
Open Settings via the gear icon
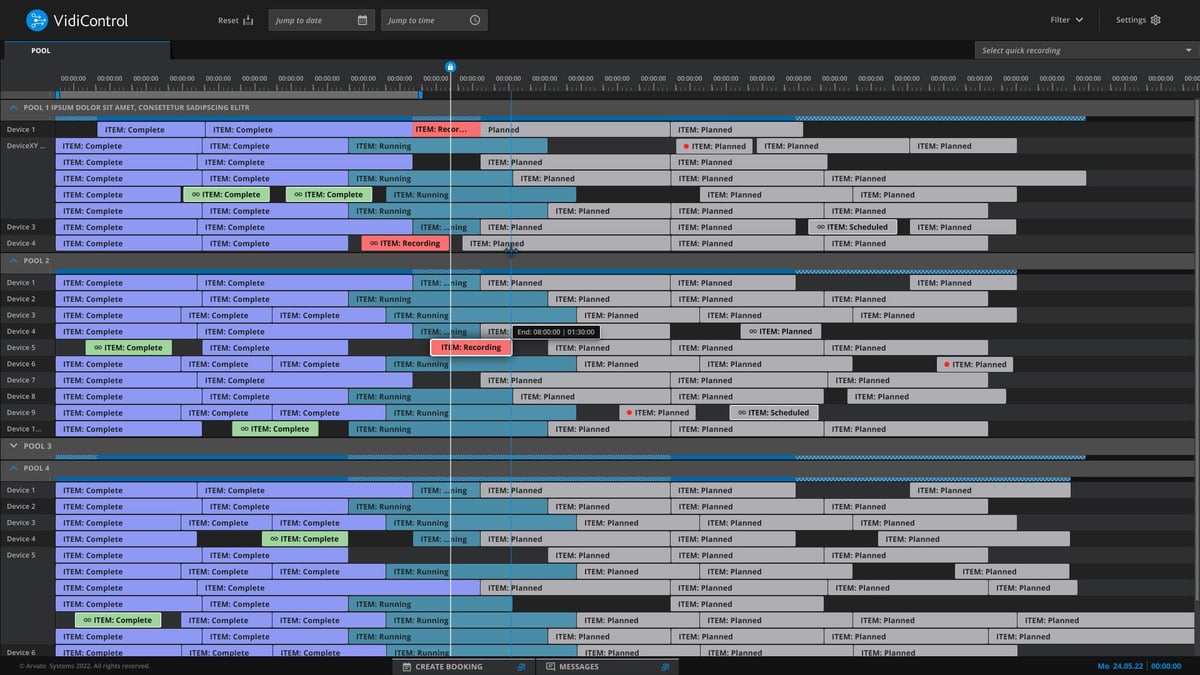1156,20
